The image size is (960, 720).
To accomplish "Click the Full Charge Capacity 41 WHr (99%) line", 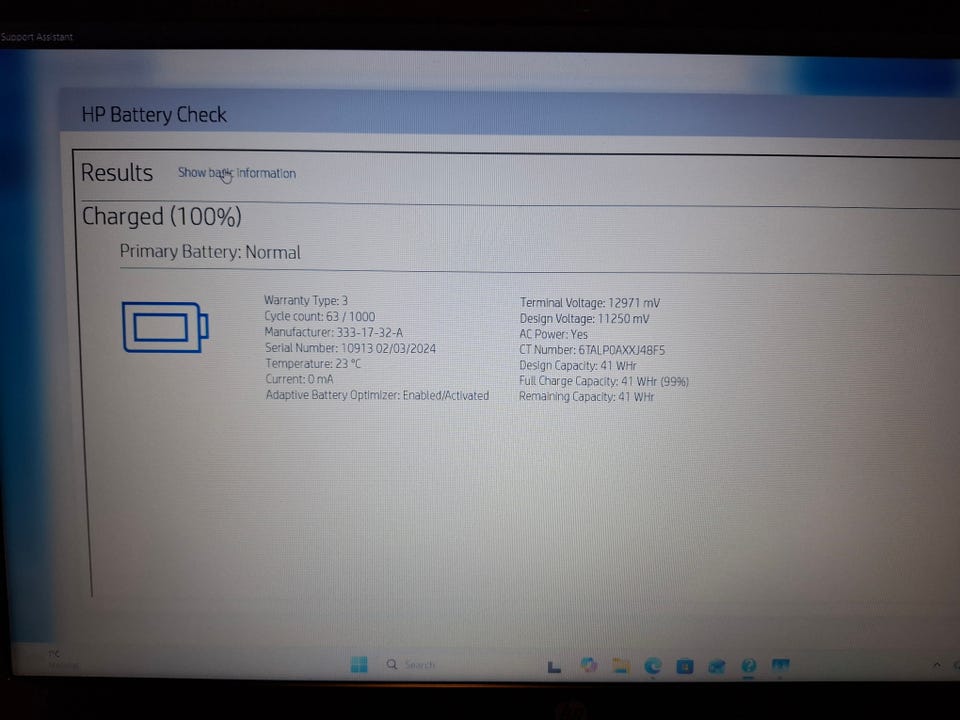I will click(604, 381).
